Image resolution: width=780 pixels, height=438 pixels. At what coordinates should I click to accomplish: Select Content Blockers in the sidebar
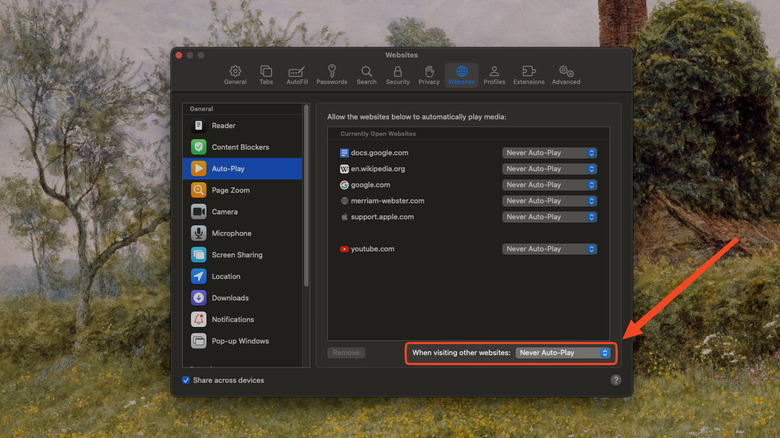(240, 147)
